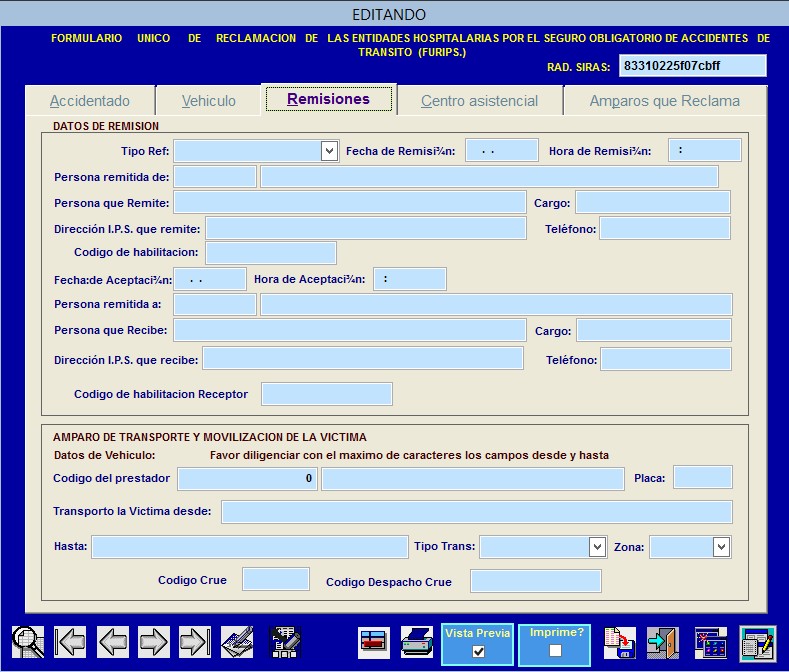
Task: Click the Codigo de habilitacion field
Action: point(271,253)
